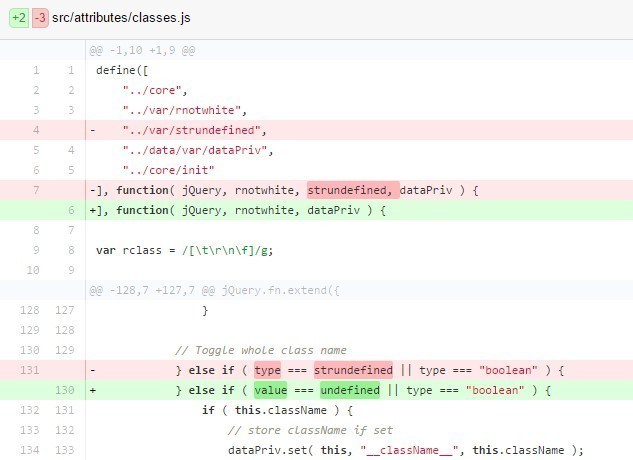Click the var rclass regex line
This screenshot has height=460, width=633.
[x=184, y=250]
